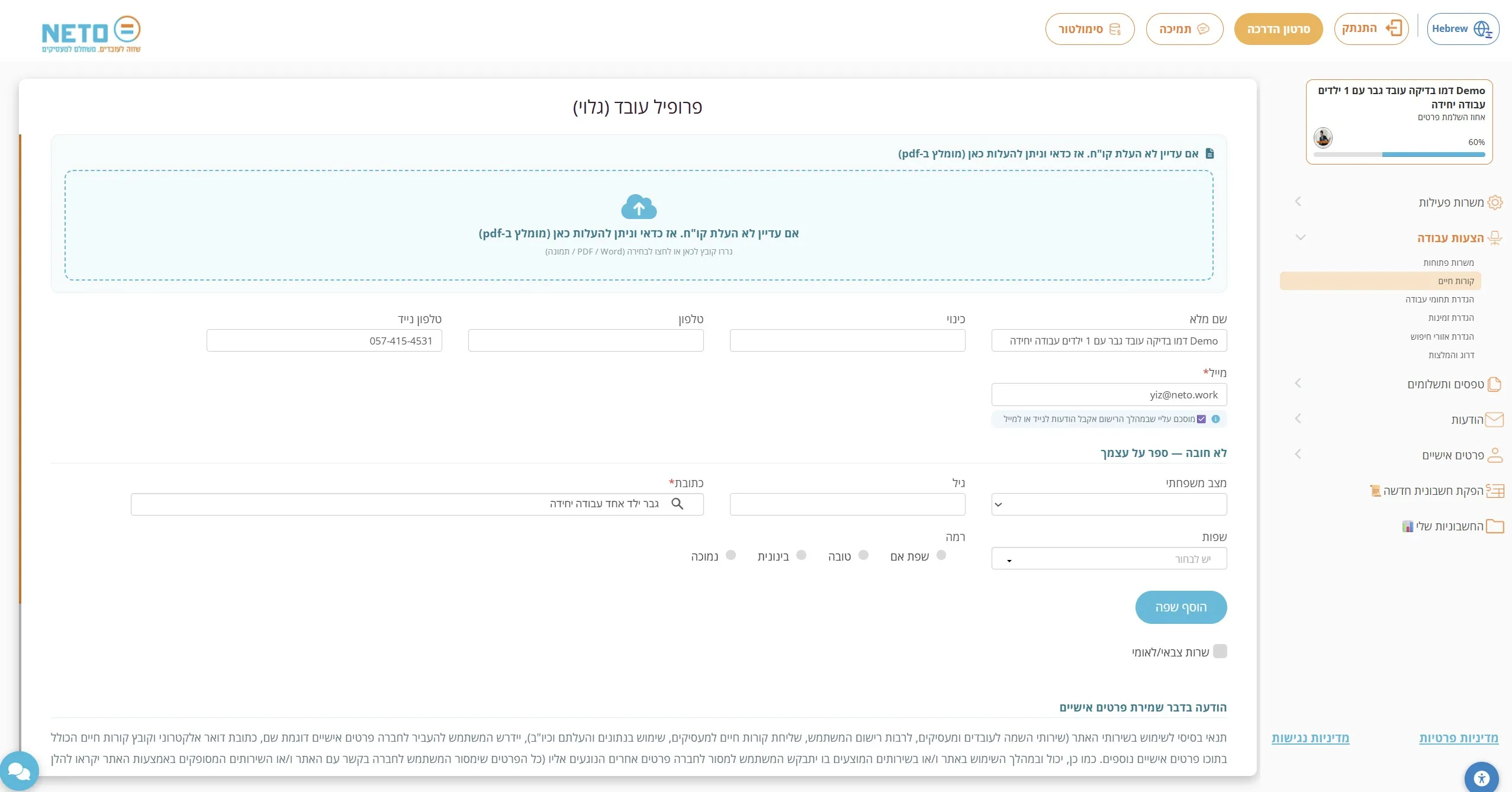Click the info icon near email consent
This screenshot has height=792, width=1512.
(1215, 419)
